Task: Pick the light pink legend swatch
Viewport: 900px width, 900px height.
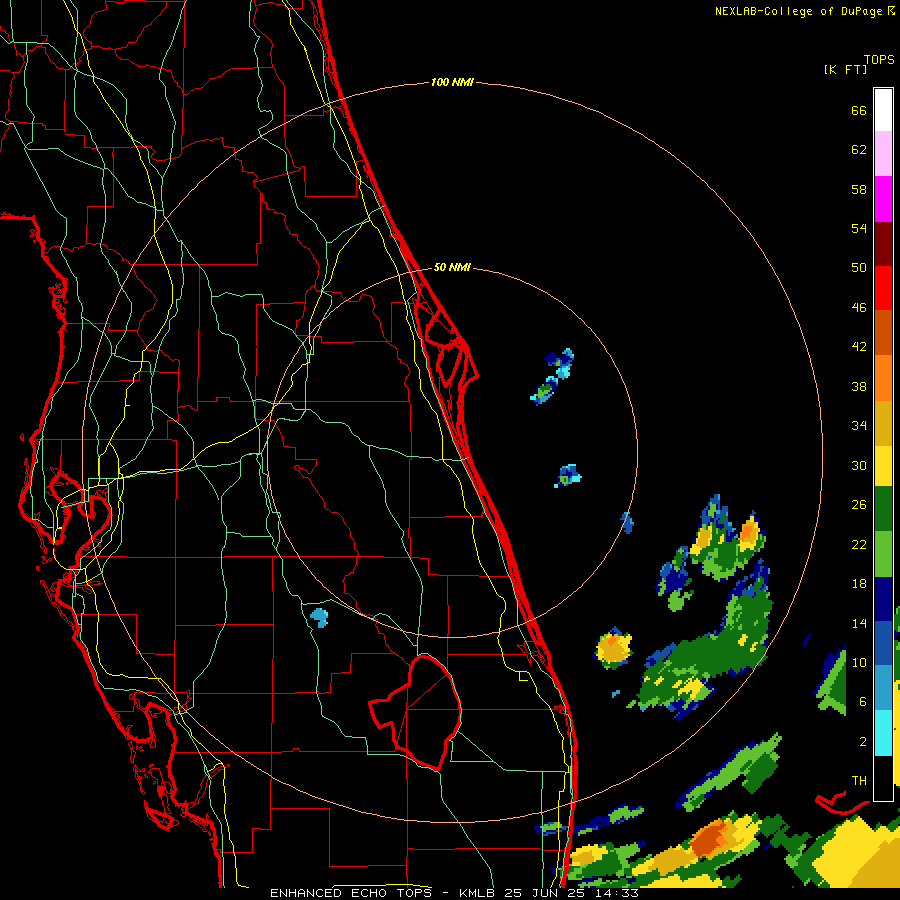Action: point(883,153)
